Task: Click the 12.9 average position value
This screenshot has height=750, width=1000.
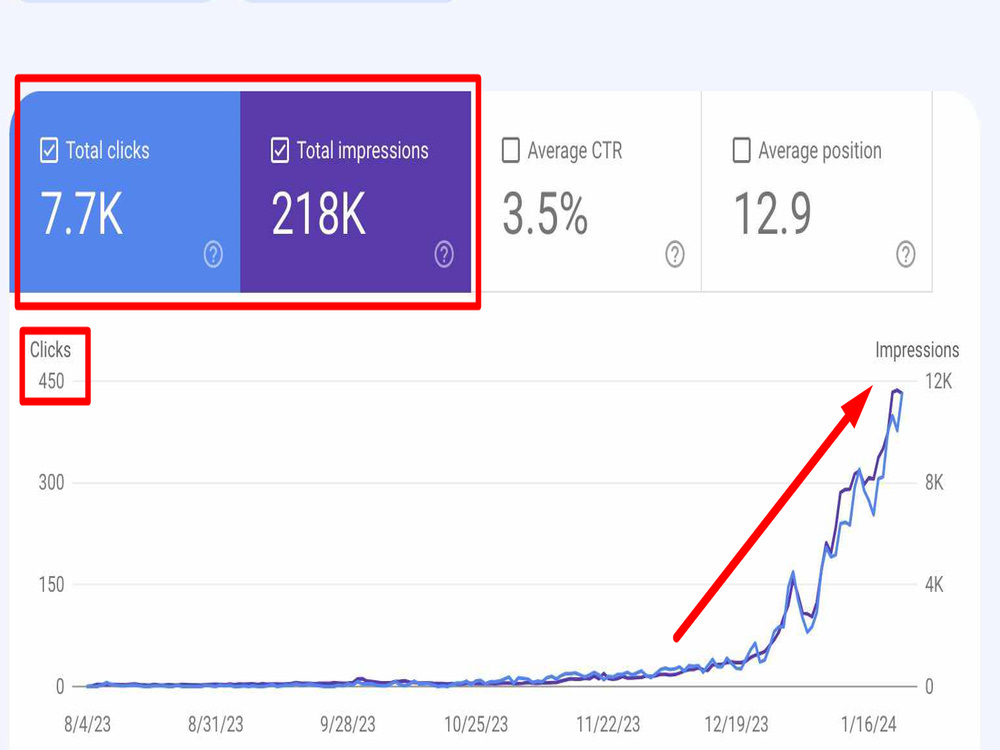Action: (x=773, y=214)
